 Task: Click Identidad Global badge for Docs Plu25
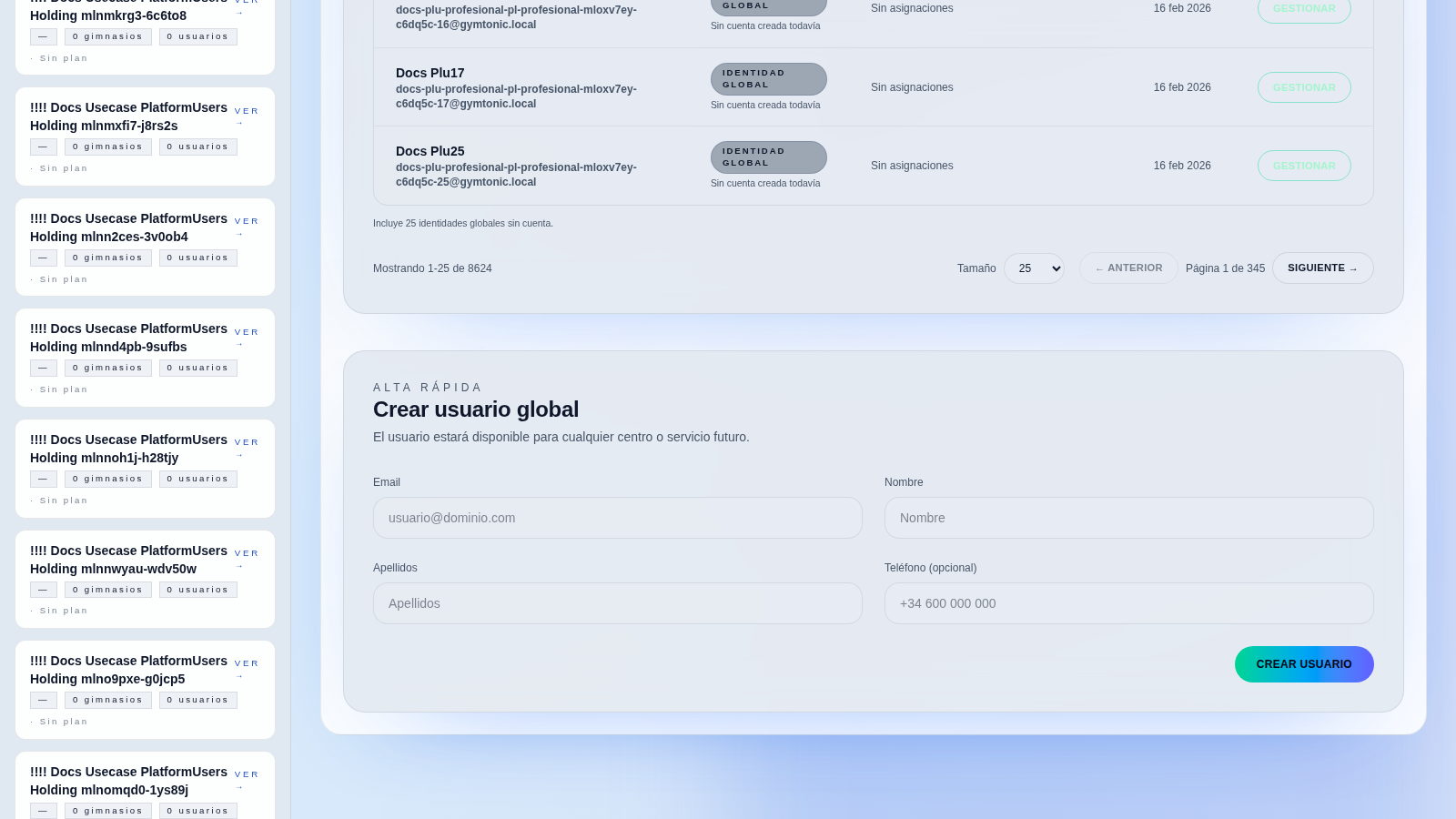[768, 157]
